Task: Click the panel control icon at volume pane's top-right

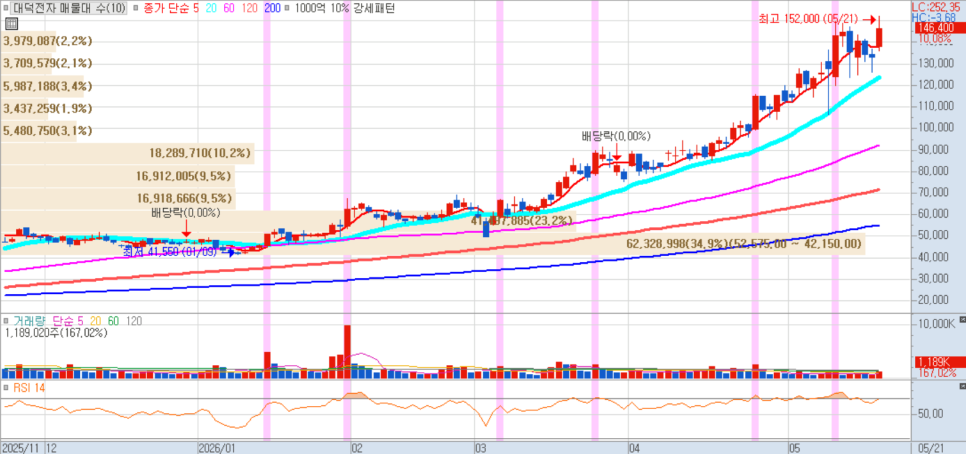Action: pos(962,320)
